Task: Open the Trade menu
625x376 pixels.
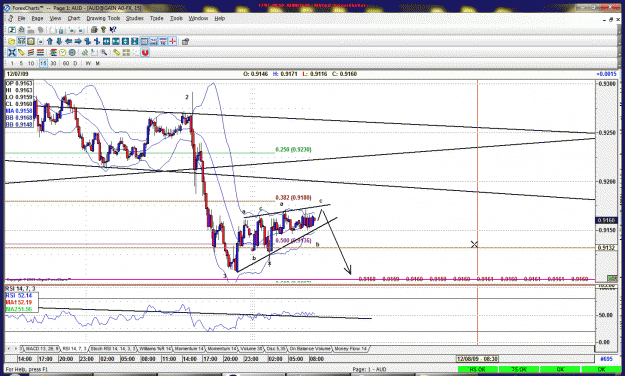Action: coord(157,18)
